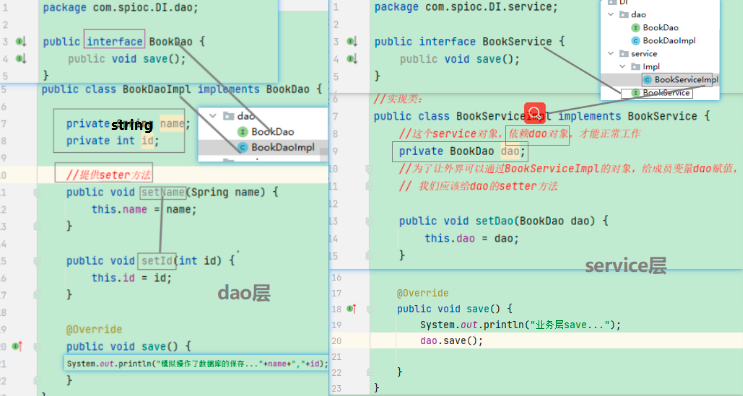
Task: Click 'dao.save();' statement on line 20
Action: (x=451, y=341)
